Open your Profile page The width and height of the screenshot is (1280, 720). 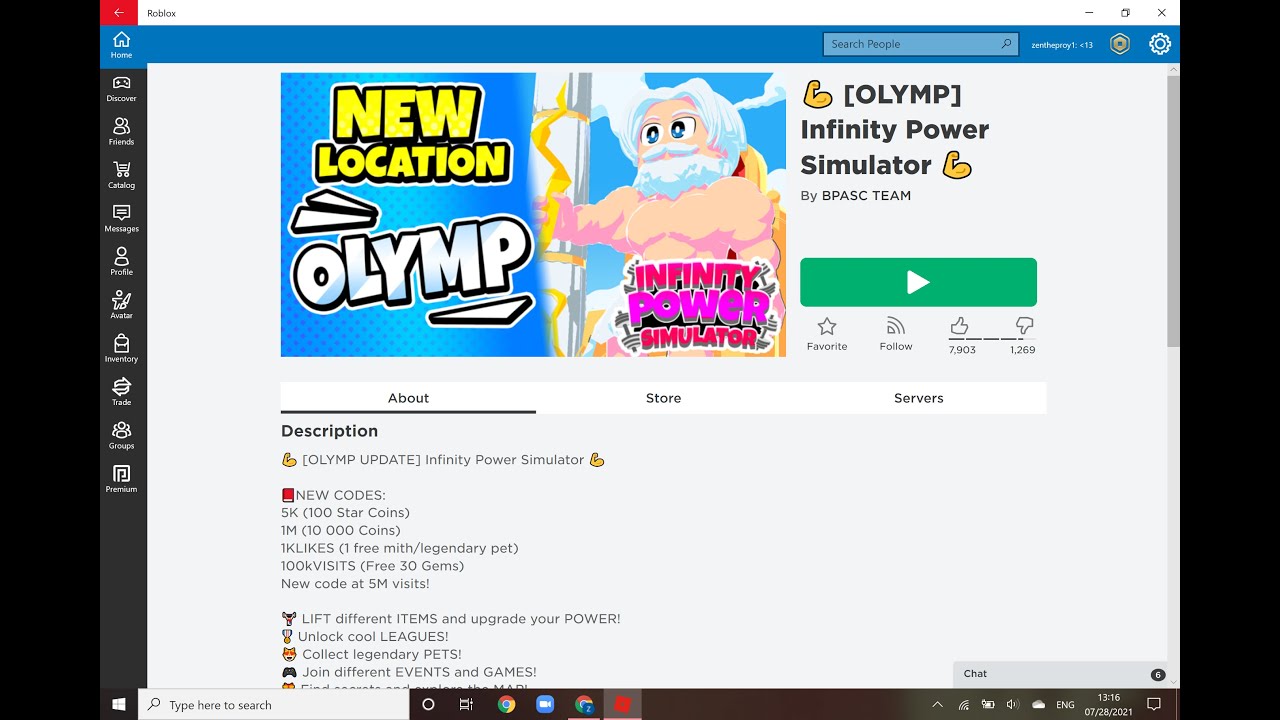pos(122,262)
